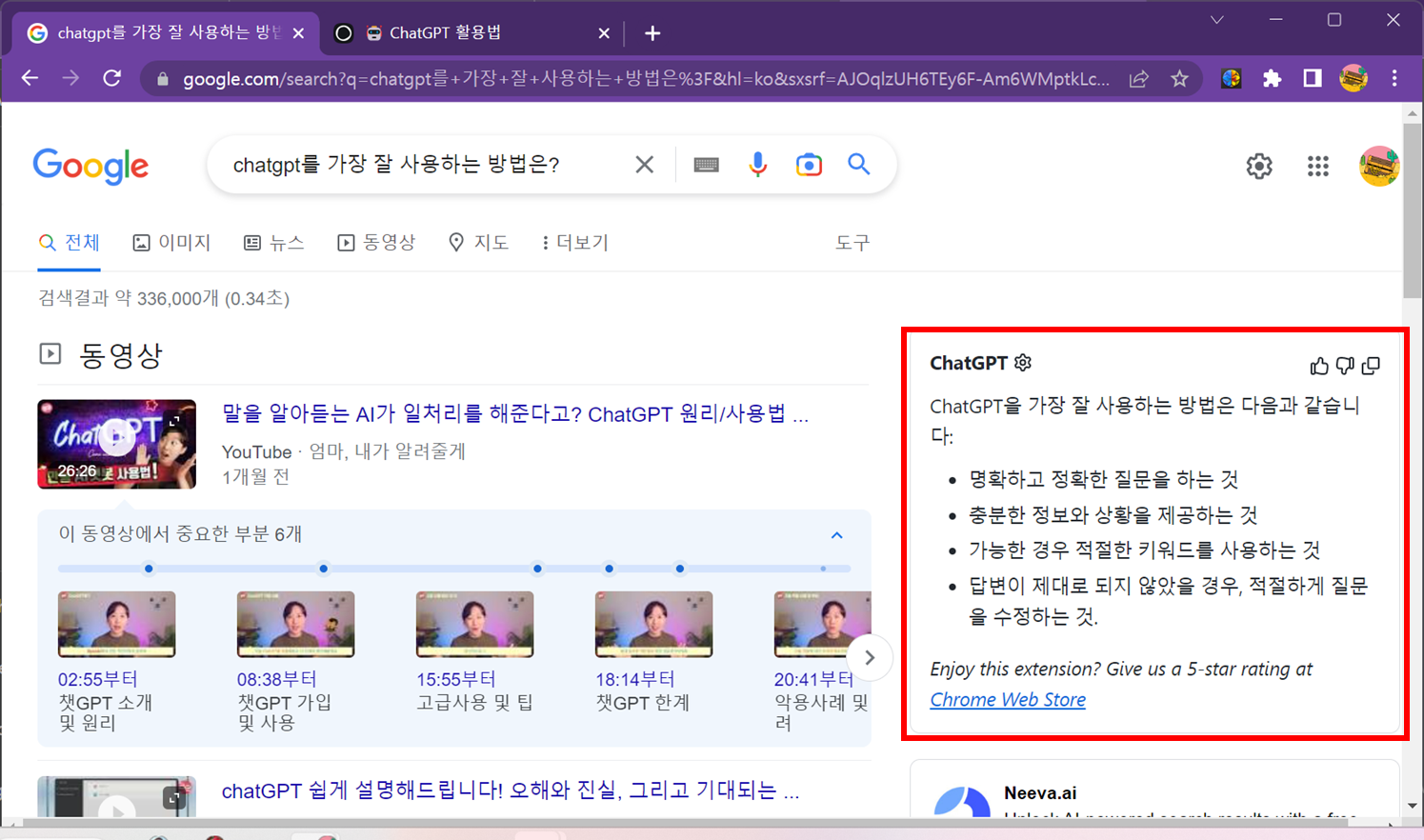Show next key moments with right arrow
The image size is (1424, 840).
(x=870, y=658)
